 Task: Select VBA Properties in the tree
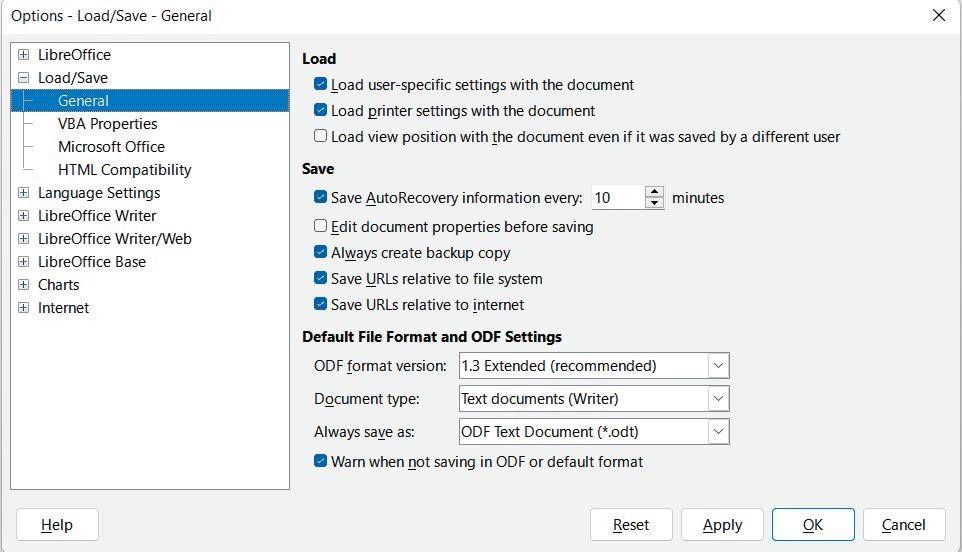coord(107,124)
